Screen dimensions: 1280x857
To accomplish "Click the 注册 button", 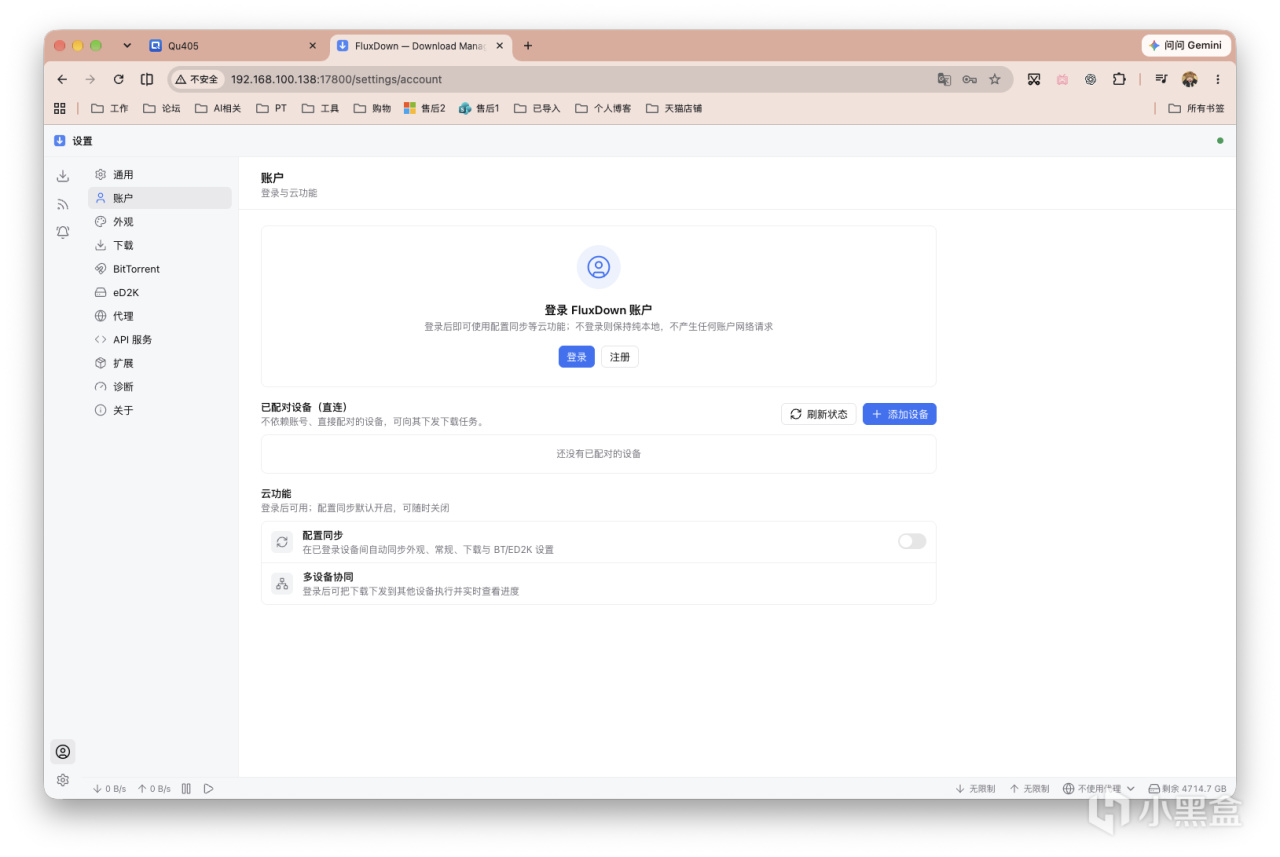I will (x=620, y=357).
